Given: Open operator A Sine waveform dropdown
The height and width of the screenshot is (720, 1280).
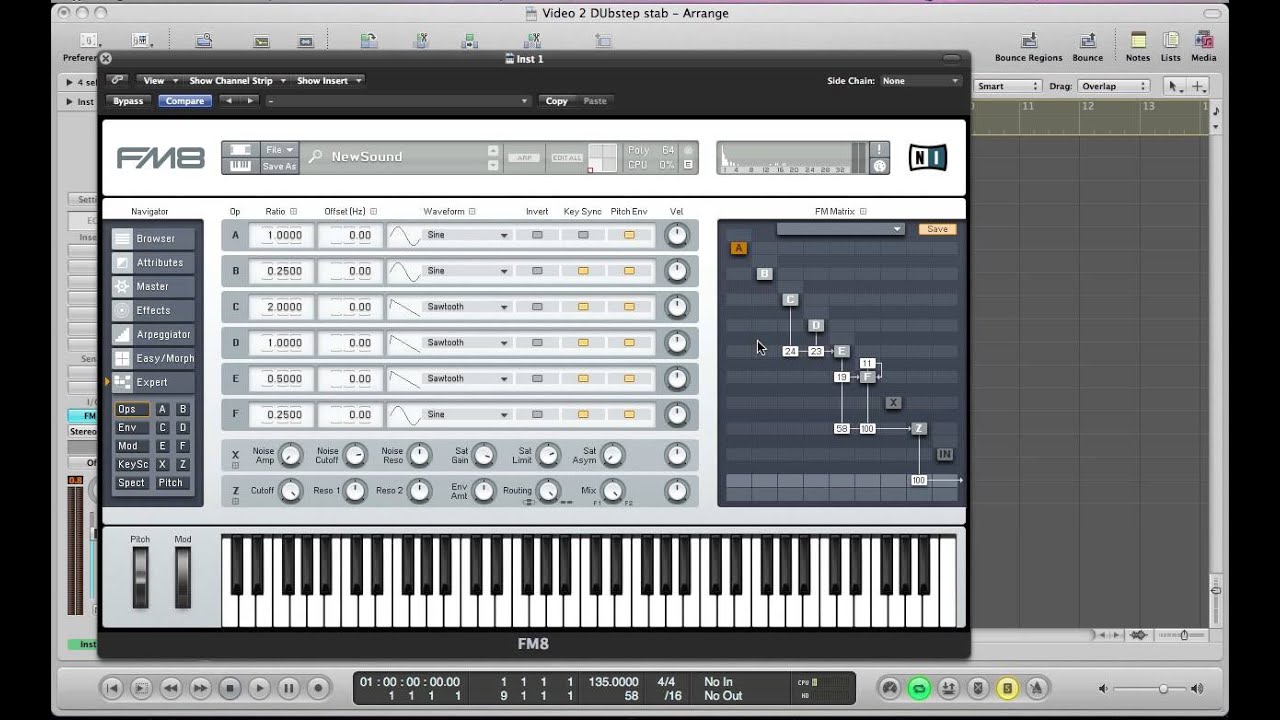Looking at the screenshot, I should click(x=467, y=235).
